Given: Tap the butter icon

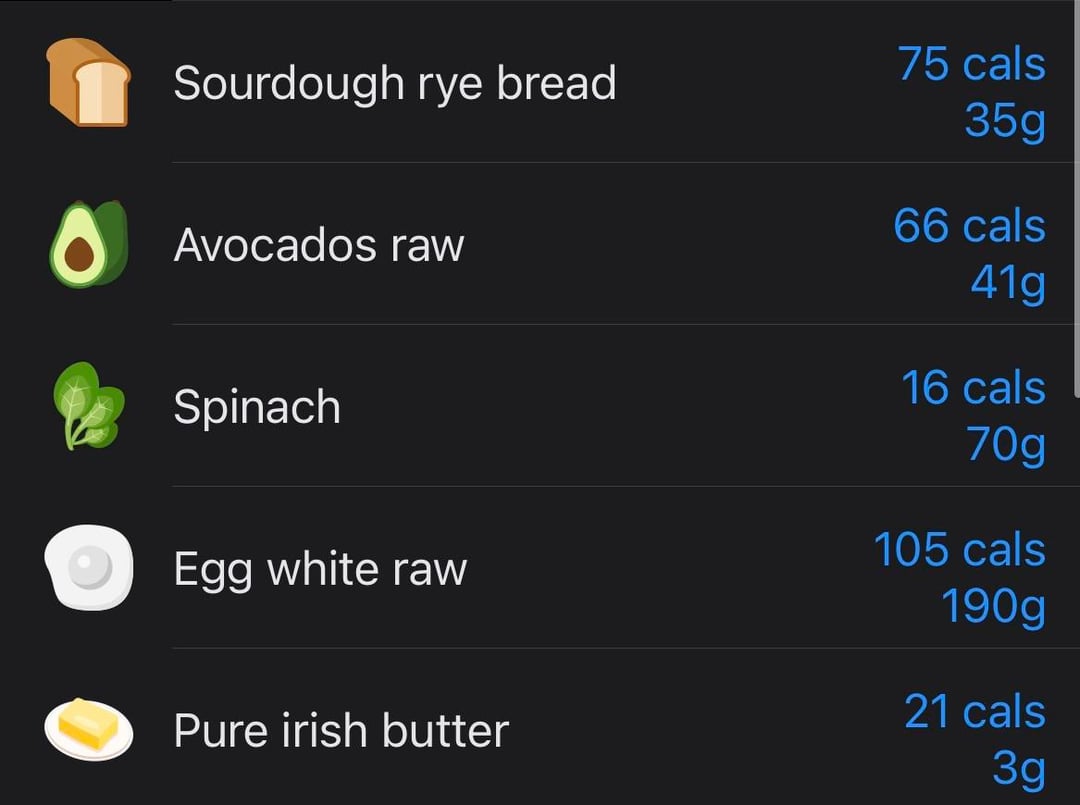Looking at the screenshot, I should tap(89, 730).
